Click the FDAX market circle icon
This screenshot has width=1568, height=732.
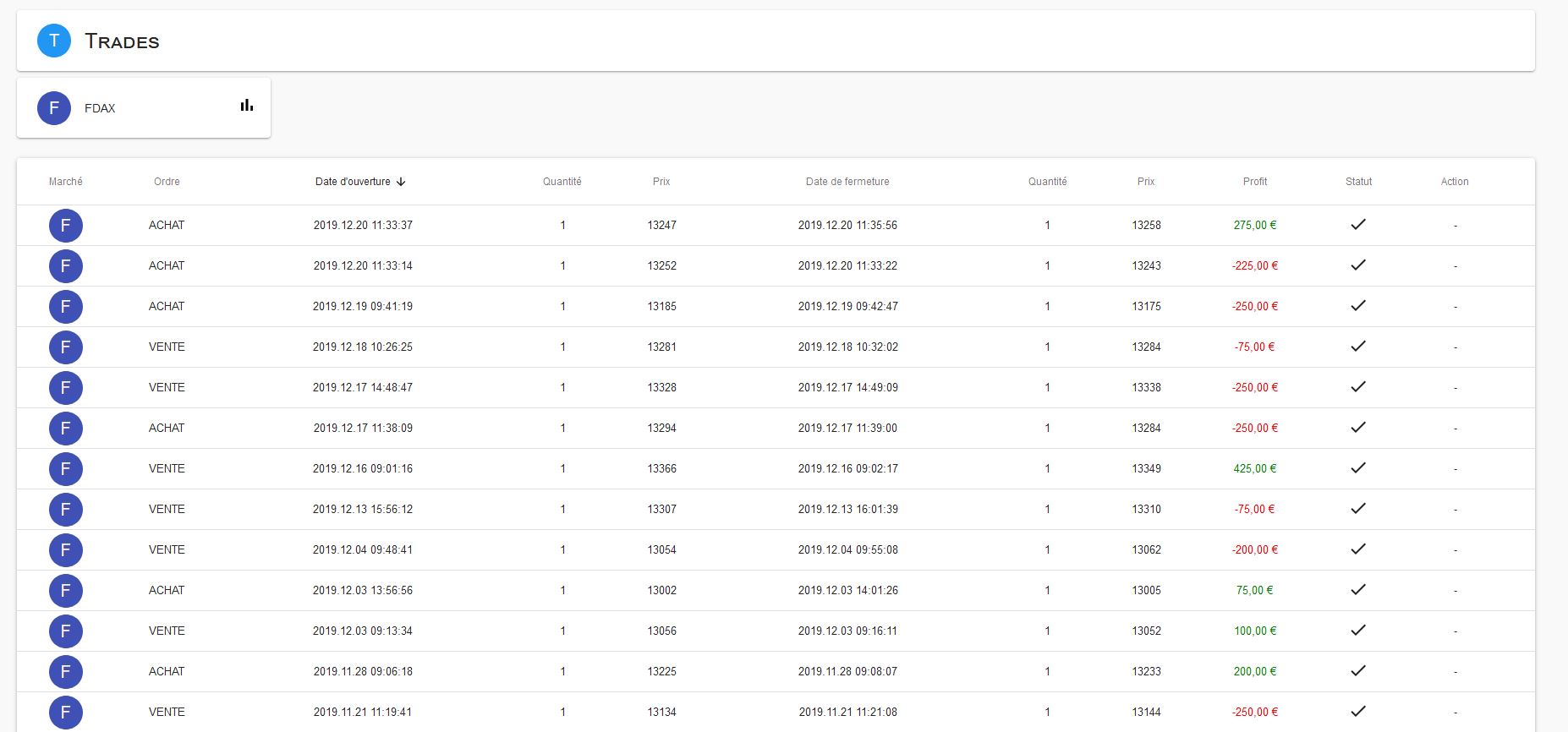click(x=54, y=108)
